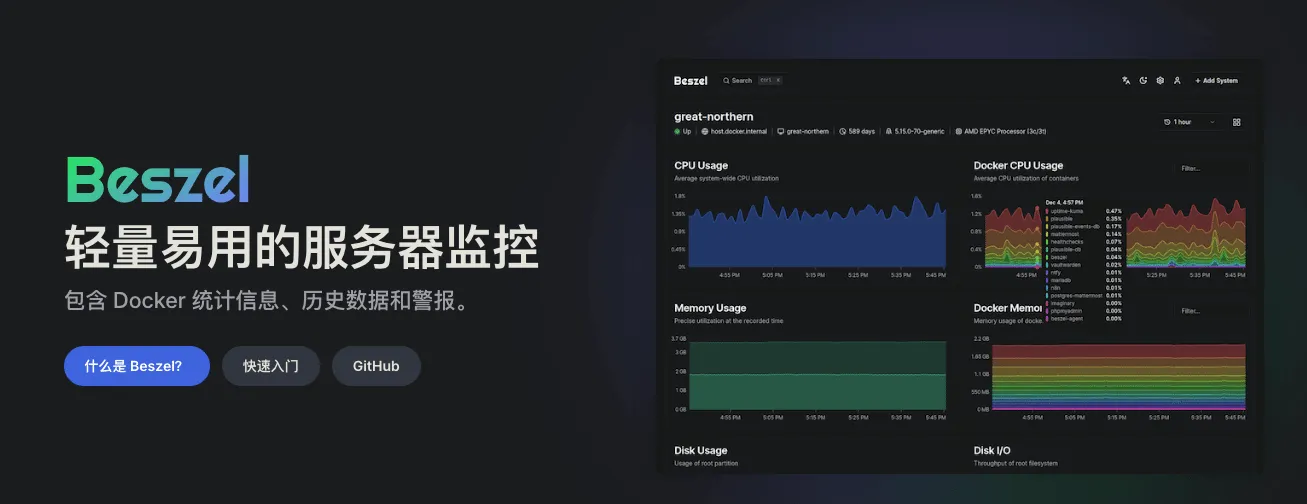Viewport: 1307px width, 504px height.
Task: Expand the '1 hour' time range dropdown
Action: click(x=1189, y=122)
